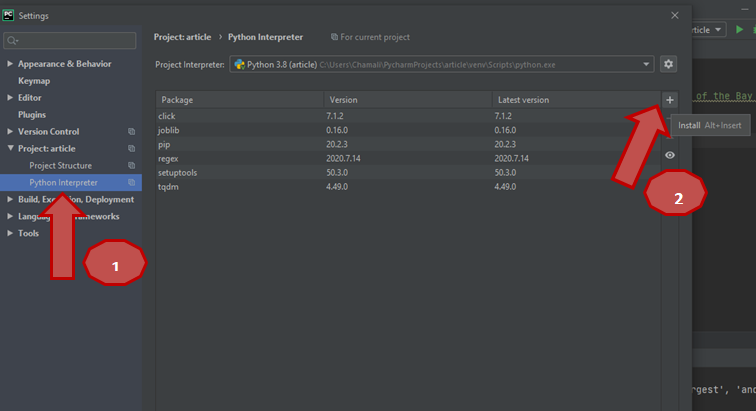Viewport: 756px width, 411px height.
Task: Click the Package column header
Action: [240, 100]
